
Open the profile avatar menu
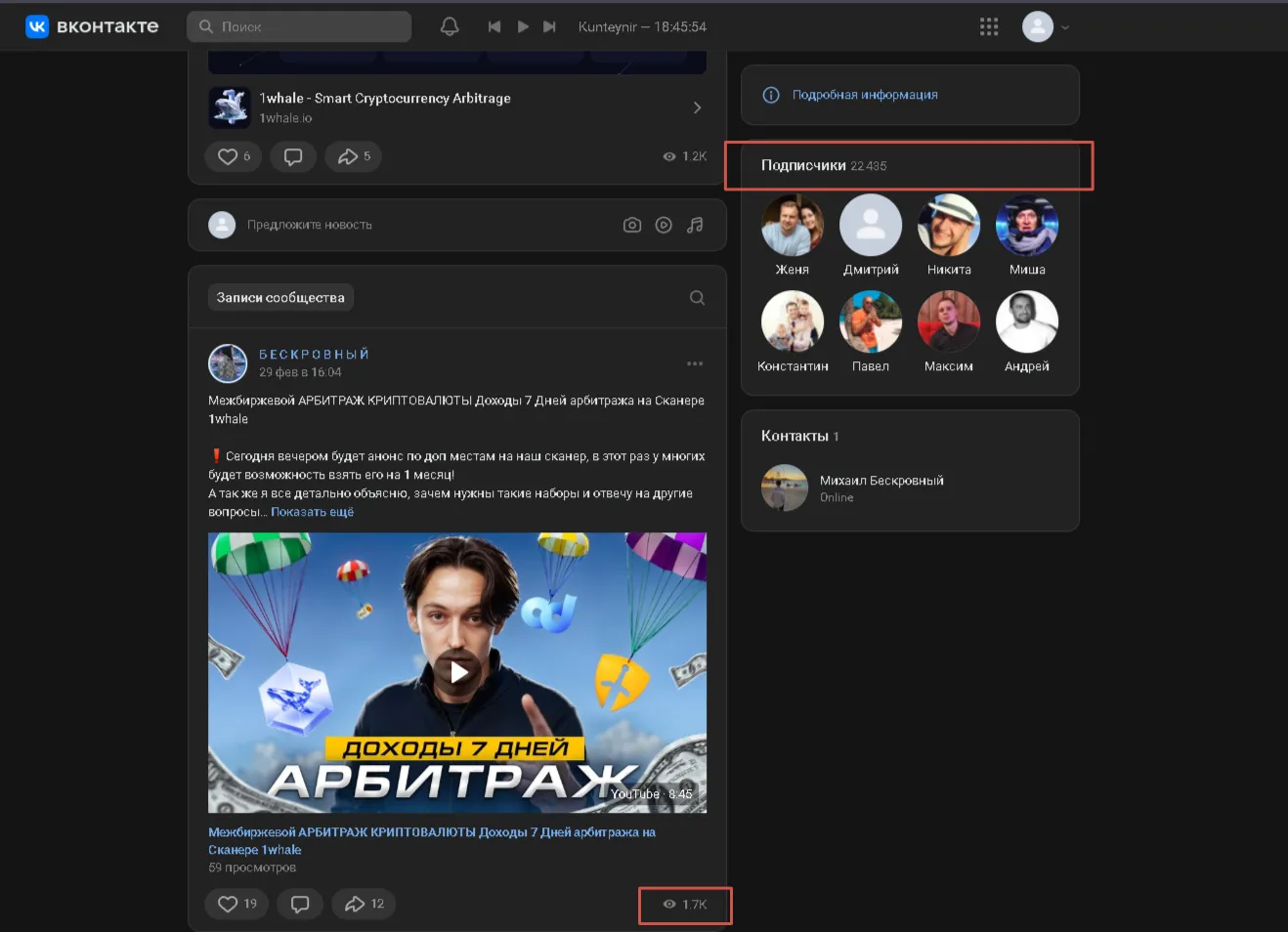(1045, 26)
